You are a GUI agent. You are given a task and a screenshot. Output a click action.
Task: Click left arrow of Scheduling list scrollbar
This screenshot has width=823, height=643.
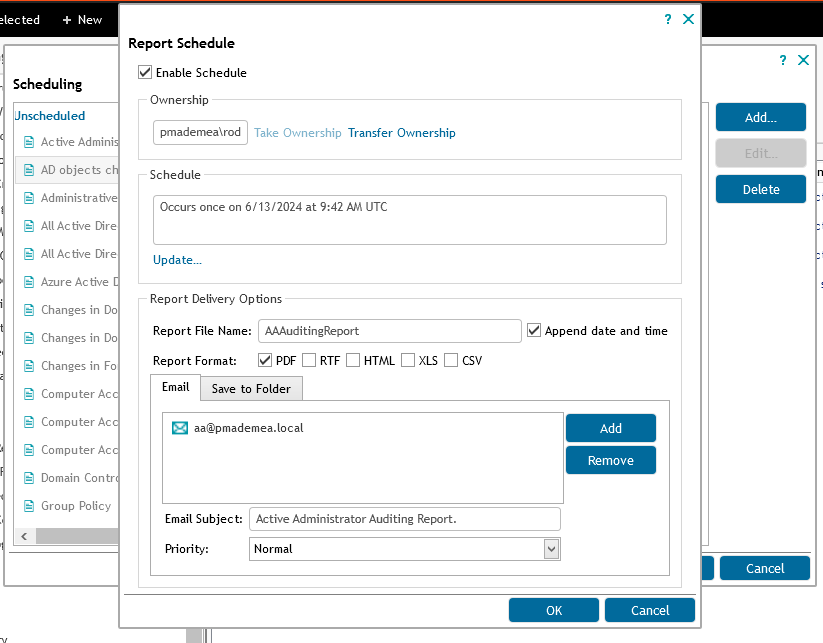point(24,536)
